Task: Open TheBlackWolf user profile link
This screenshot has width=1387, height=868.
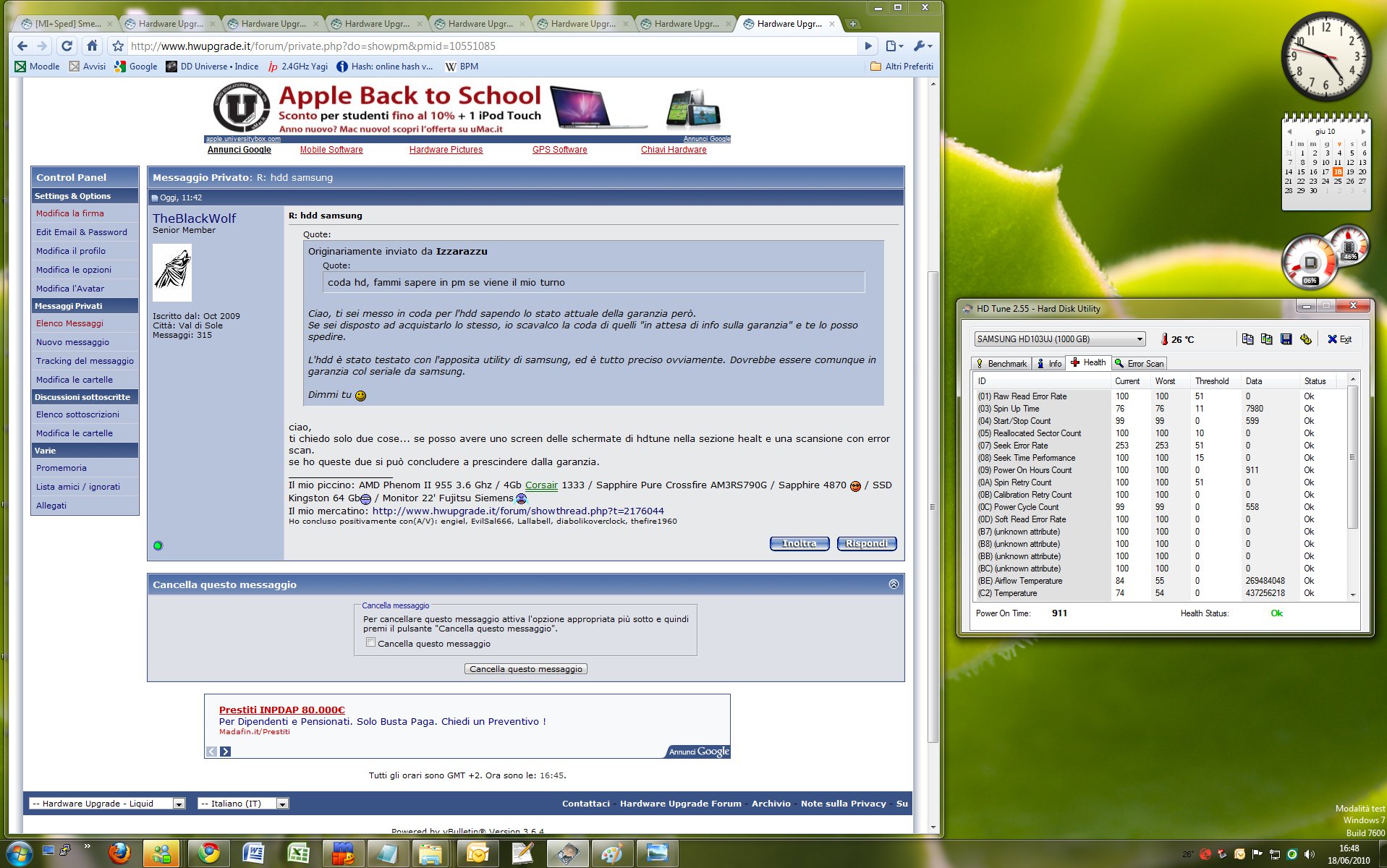Action: (x=194, y=218)
